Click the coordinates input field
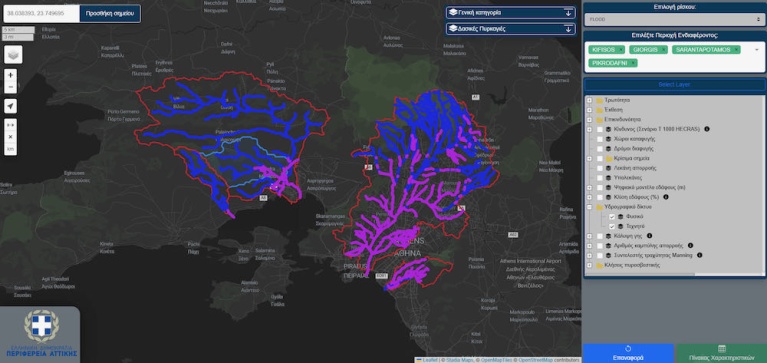767x363 pixels. (x=42, y=14)
